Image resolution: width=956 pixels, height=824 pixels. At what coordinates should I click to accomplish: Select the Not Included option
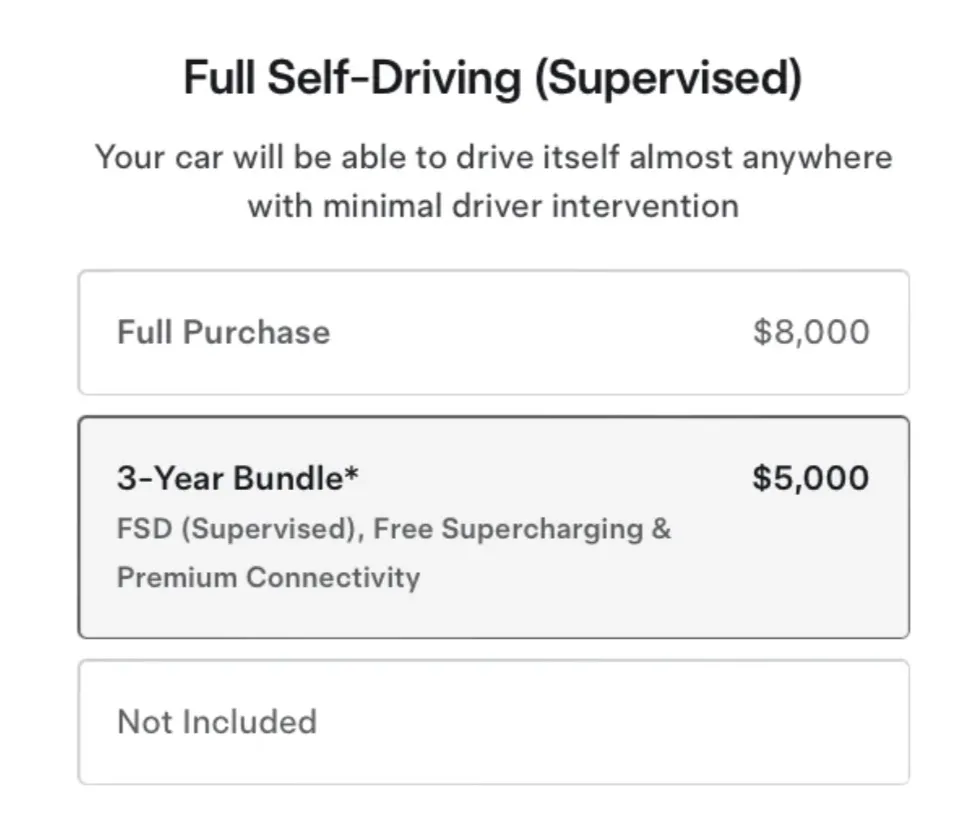pos(493,721)
